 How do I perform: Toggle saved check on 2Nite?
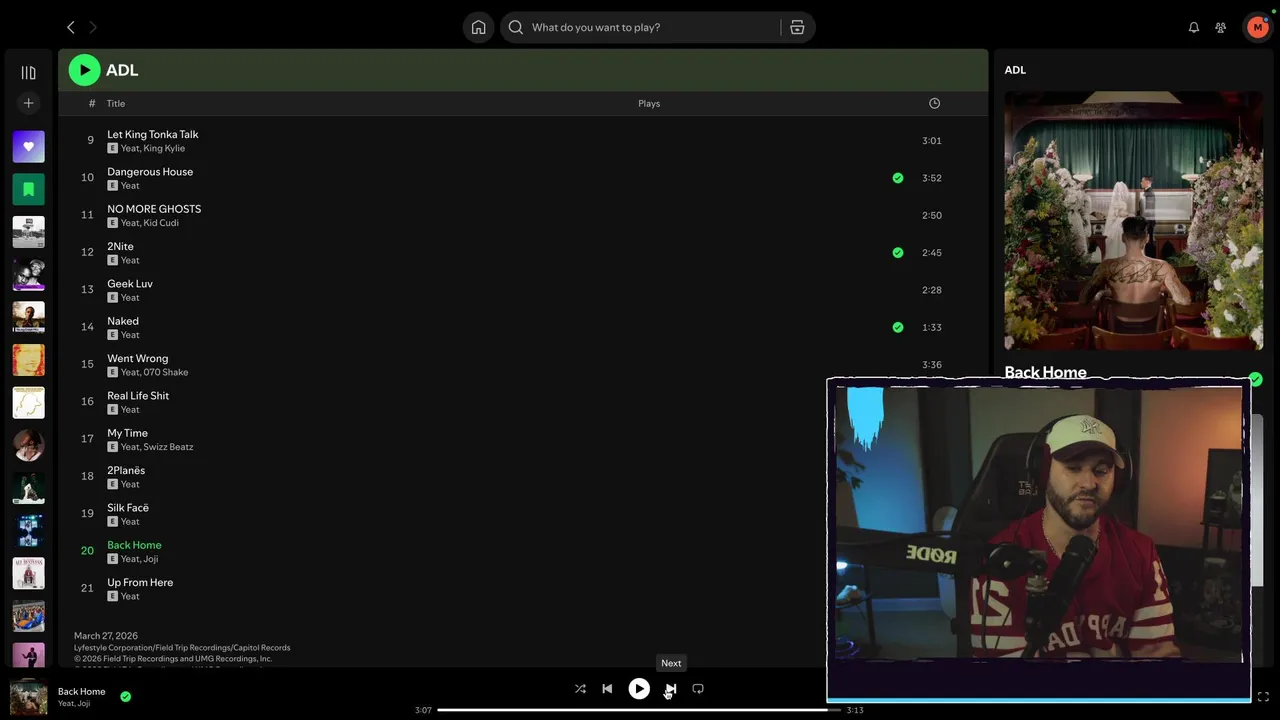[x=898, y=253]
